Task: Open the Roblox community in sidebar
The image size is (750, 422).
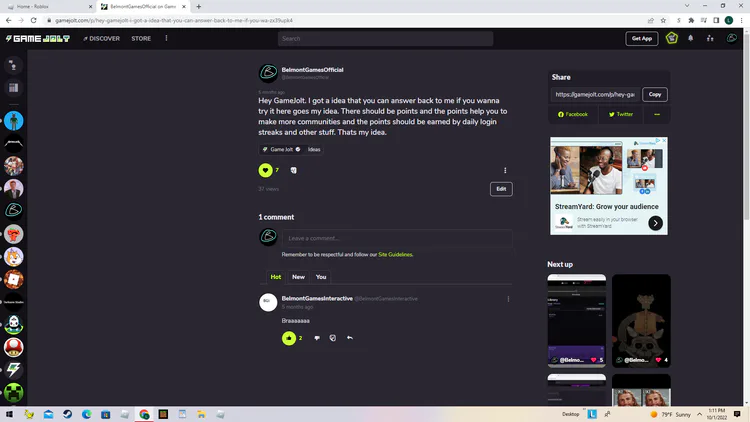Action: (13, 279)
